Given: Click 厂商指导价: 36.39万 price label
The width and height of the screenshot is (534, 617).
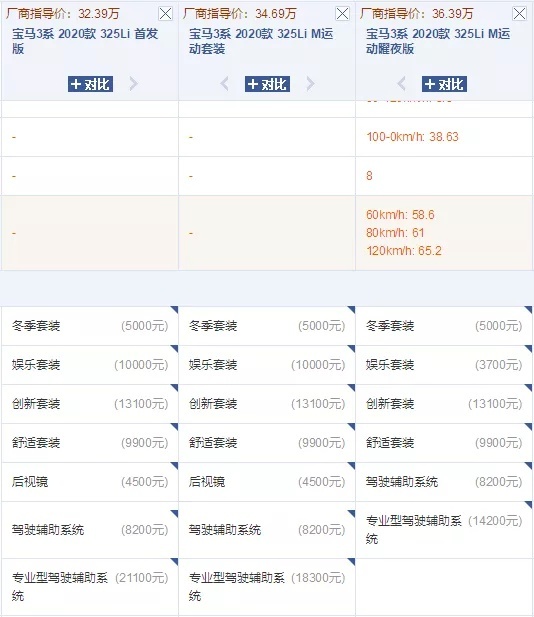Looking at the screenshot, I should [x=417, y=14].
